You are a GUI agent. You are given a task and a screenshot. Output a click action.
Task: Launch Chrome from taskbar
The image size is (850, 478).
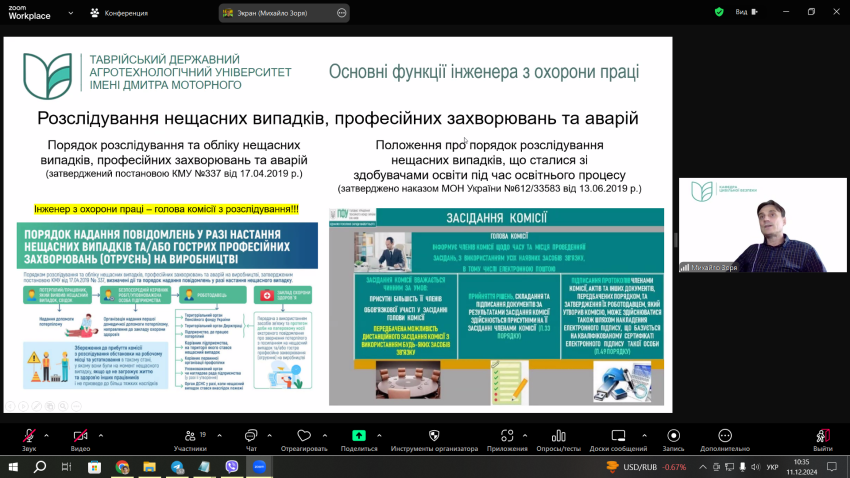pyautogui.click(x=122, y=467)
